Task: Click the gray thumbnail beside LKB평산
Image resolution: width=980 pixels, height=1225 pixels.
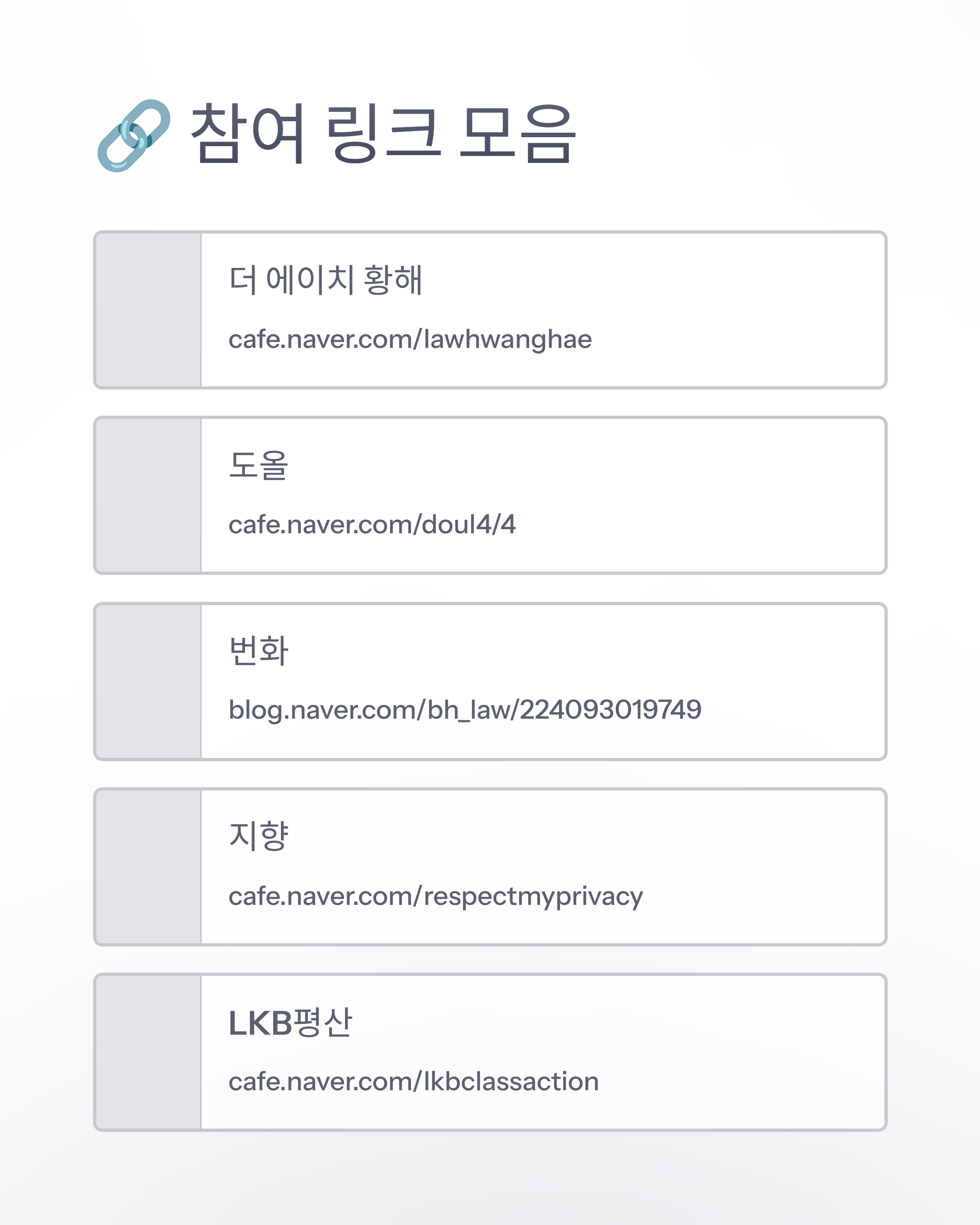Action: click(x=148, y=1052)
